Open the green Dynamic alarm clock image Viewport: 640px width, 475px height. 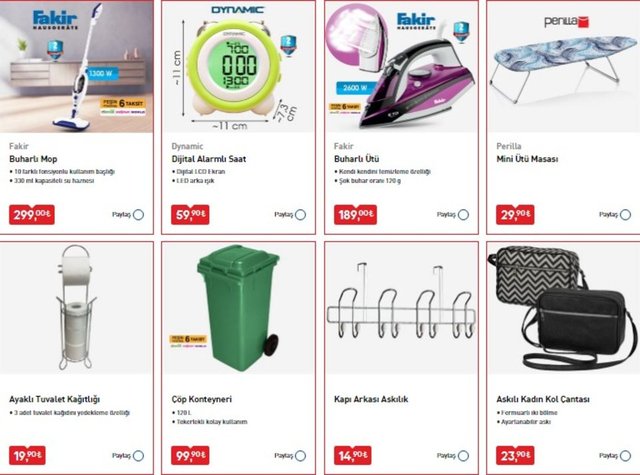(238, 67)
